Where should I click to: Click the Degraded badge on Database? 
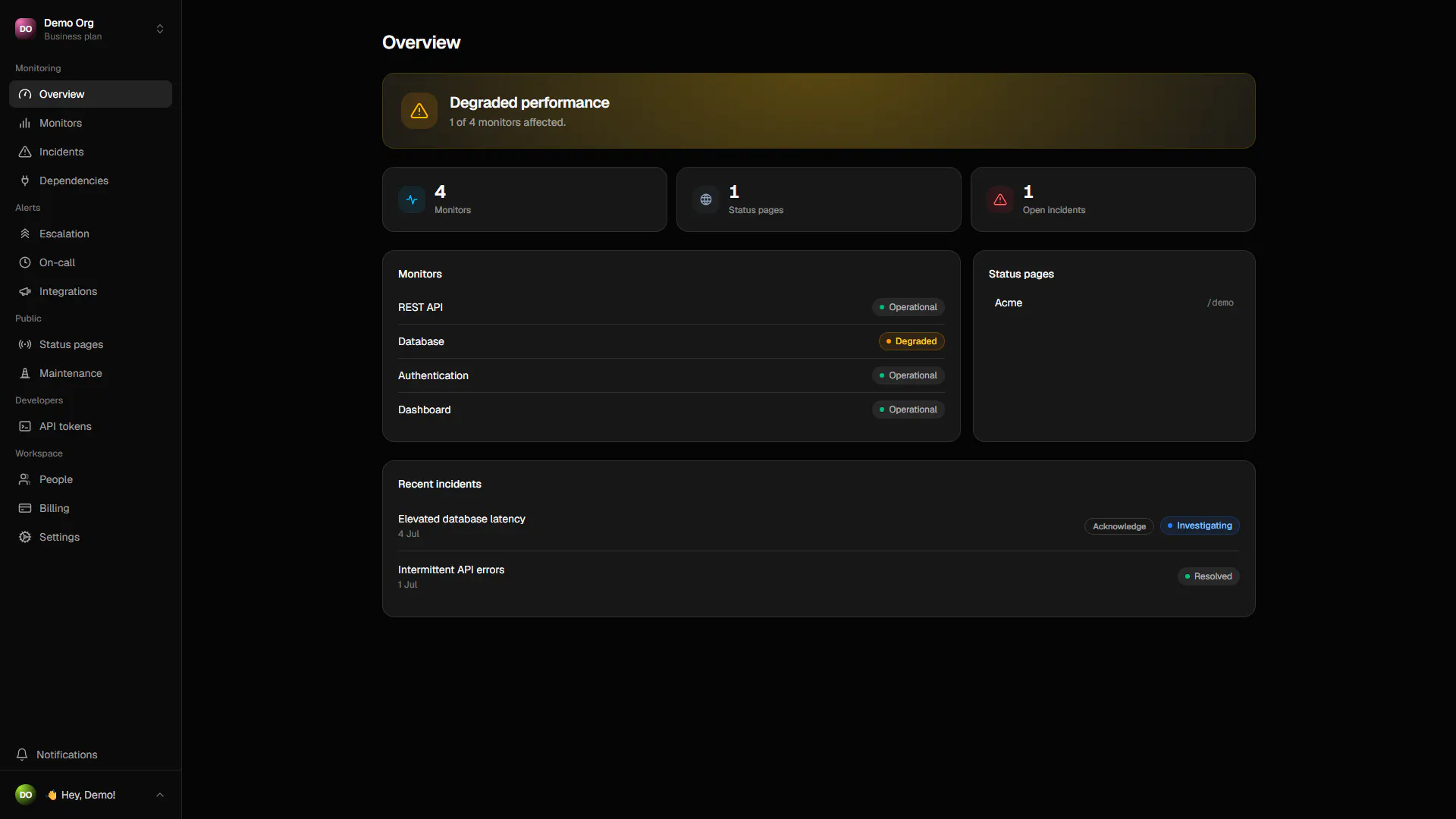pos(912,341)
